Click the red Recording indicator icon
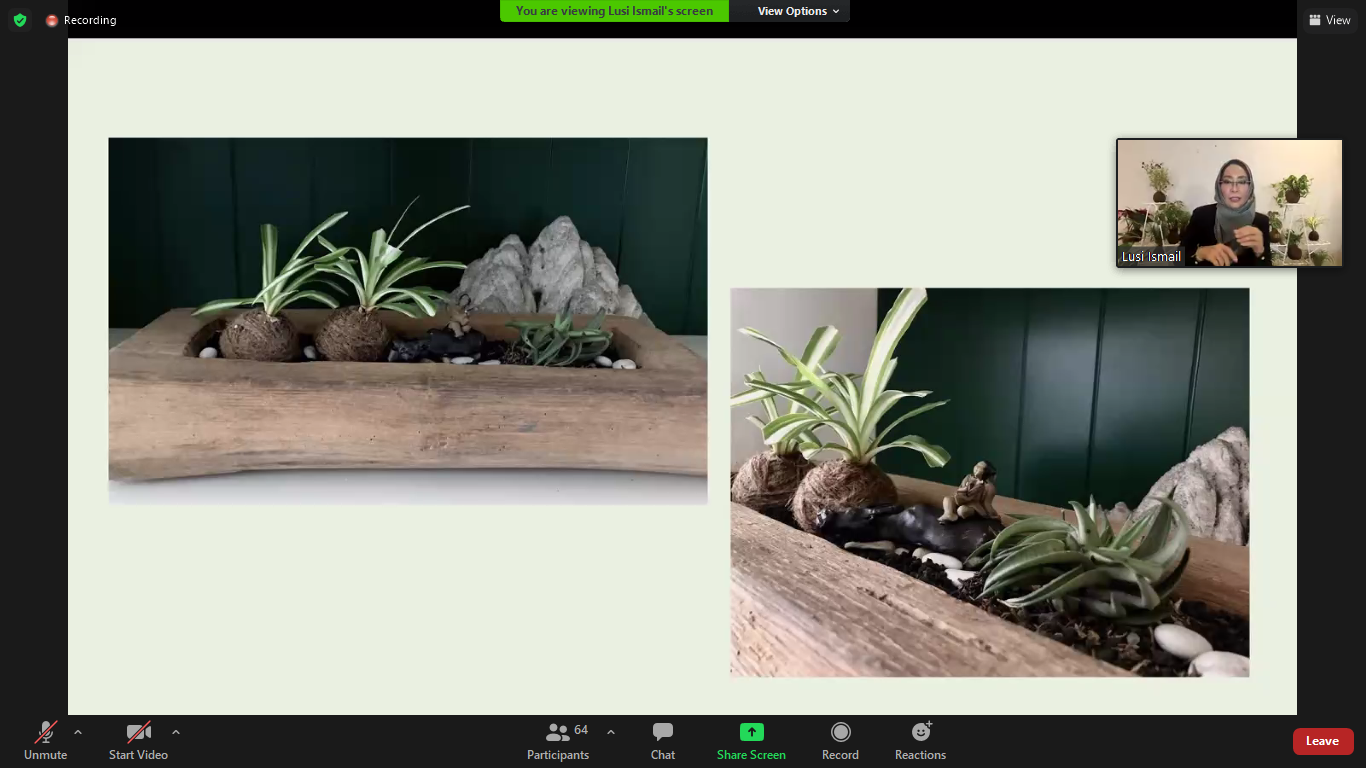Viewport: 1366px width, 768px height. point(52,20)
